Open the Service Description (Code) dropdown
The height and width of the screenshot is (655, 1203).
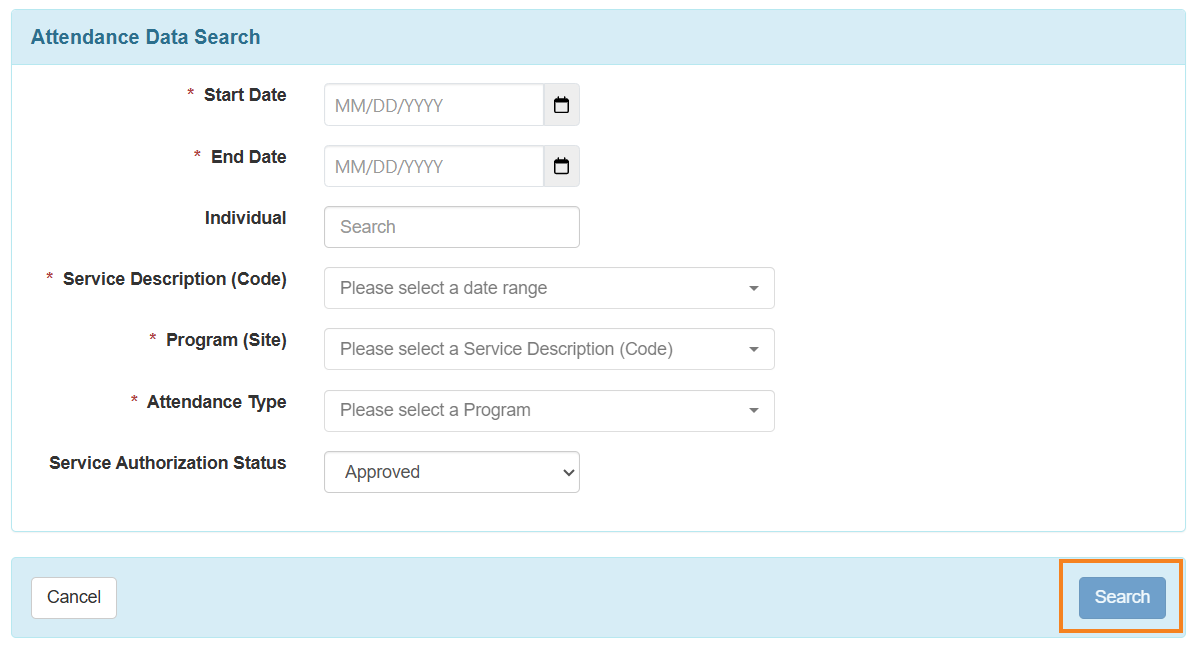549,288
